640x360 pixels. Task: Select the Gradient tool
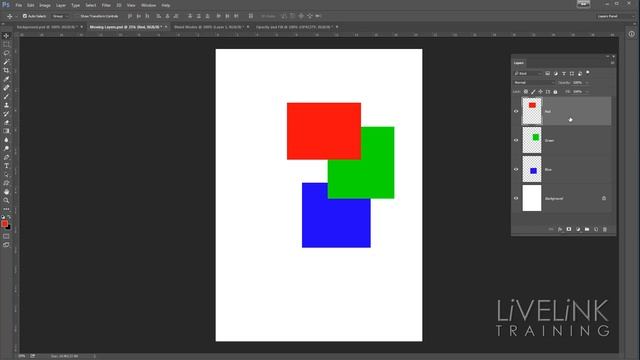pyautogui.click(x=6, y=131)
